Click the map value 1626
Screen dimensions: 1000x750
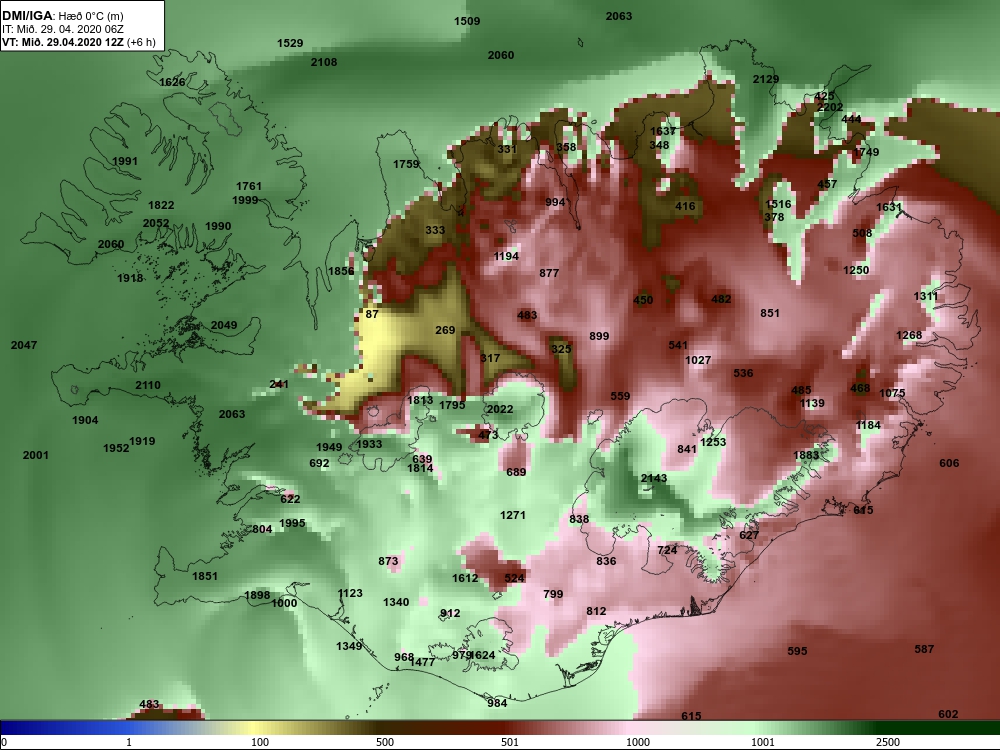pos(172,82)
